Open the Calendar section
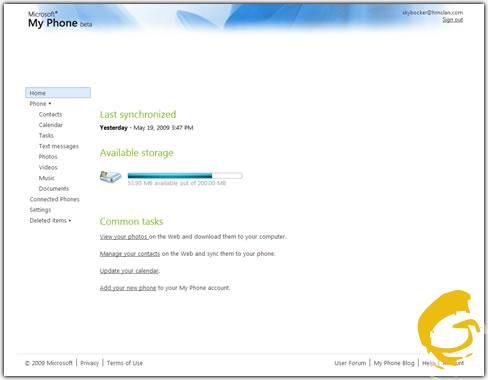The width and height of the screenshot is (488, 380). [51, 125]
